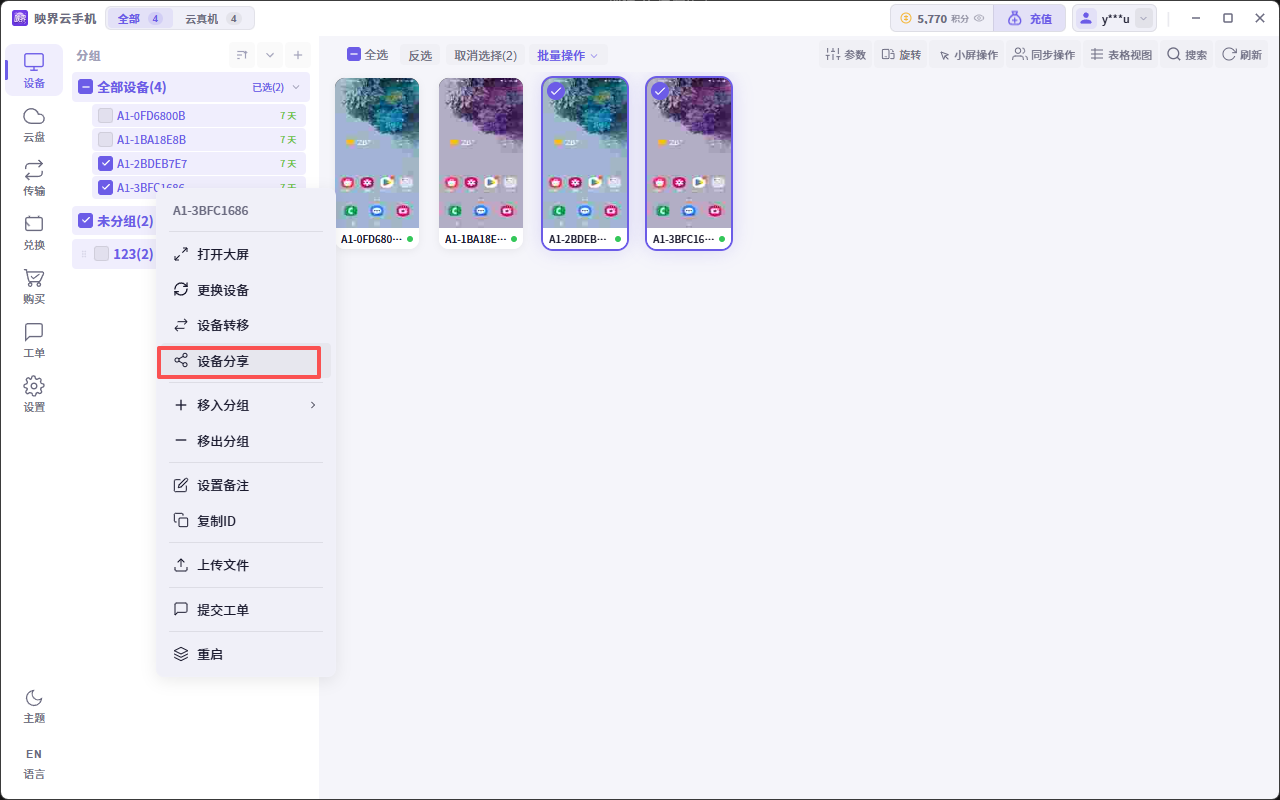Viewport: 1280px width, 800px height.
Task: Click the sort icon in 分组 header
Action: click(241, 55)
